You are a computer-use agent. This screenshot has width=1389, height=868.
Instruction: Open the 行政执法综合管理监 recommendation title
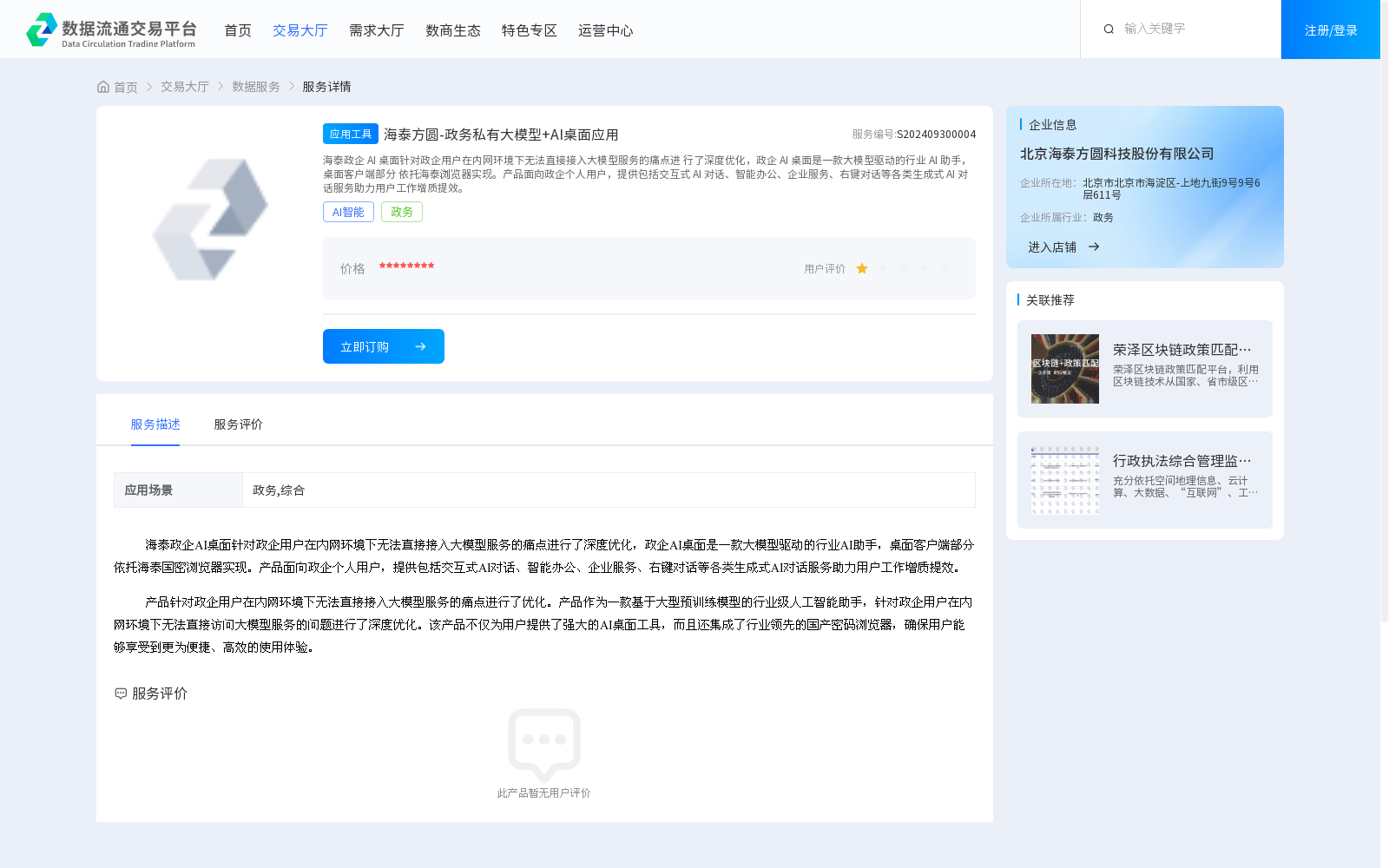point(1182,461)
